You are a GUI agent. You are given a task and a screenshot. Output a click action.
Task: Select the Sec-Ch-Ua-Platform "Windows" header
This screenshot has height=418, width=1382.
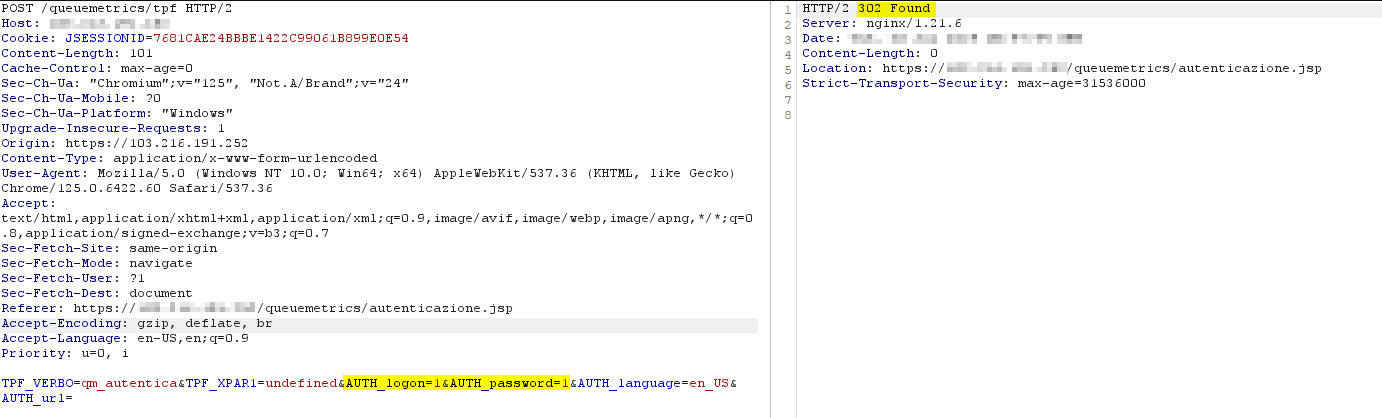coord(117,113)
